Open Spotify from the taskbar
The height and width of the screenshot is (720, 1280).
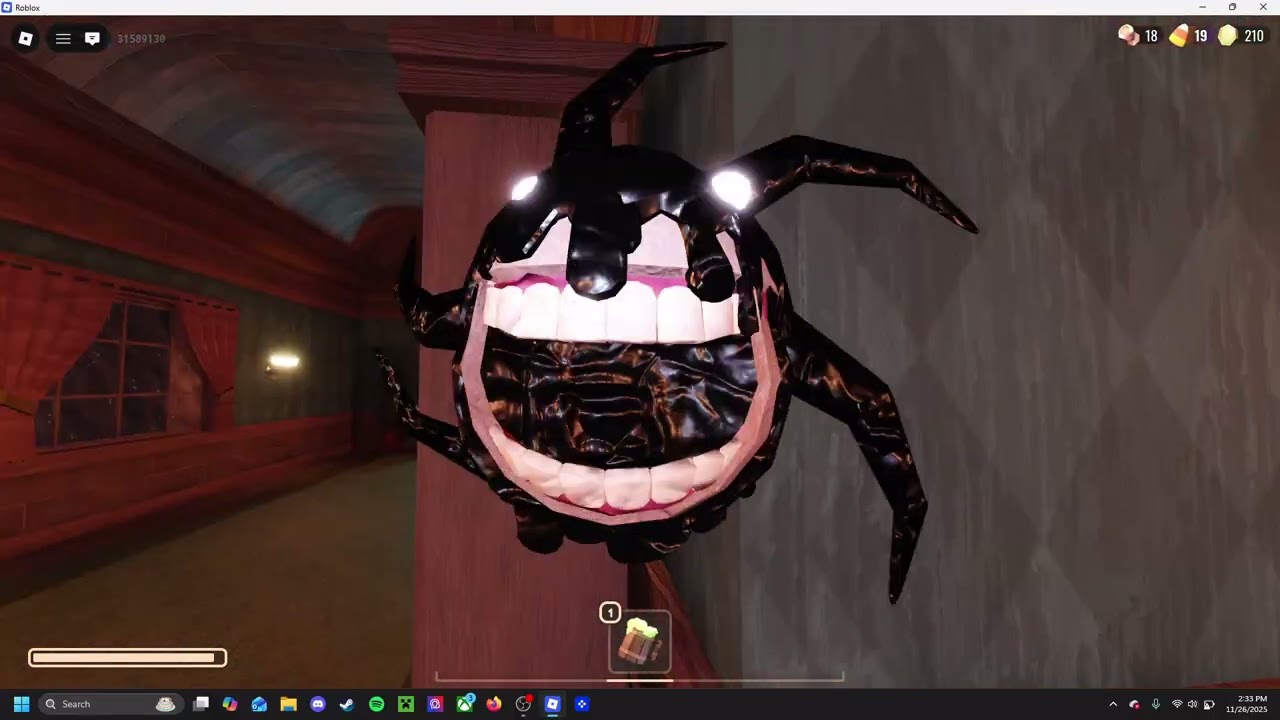[376, 704]
